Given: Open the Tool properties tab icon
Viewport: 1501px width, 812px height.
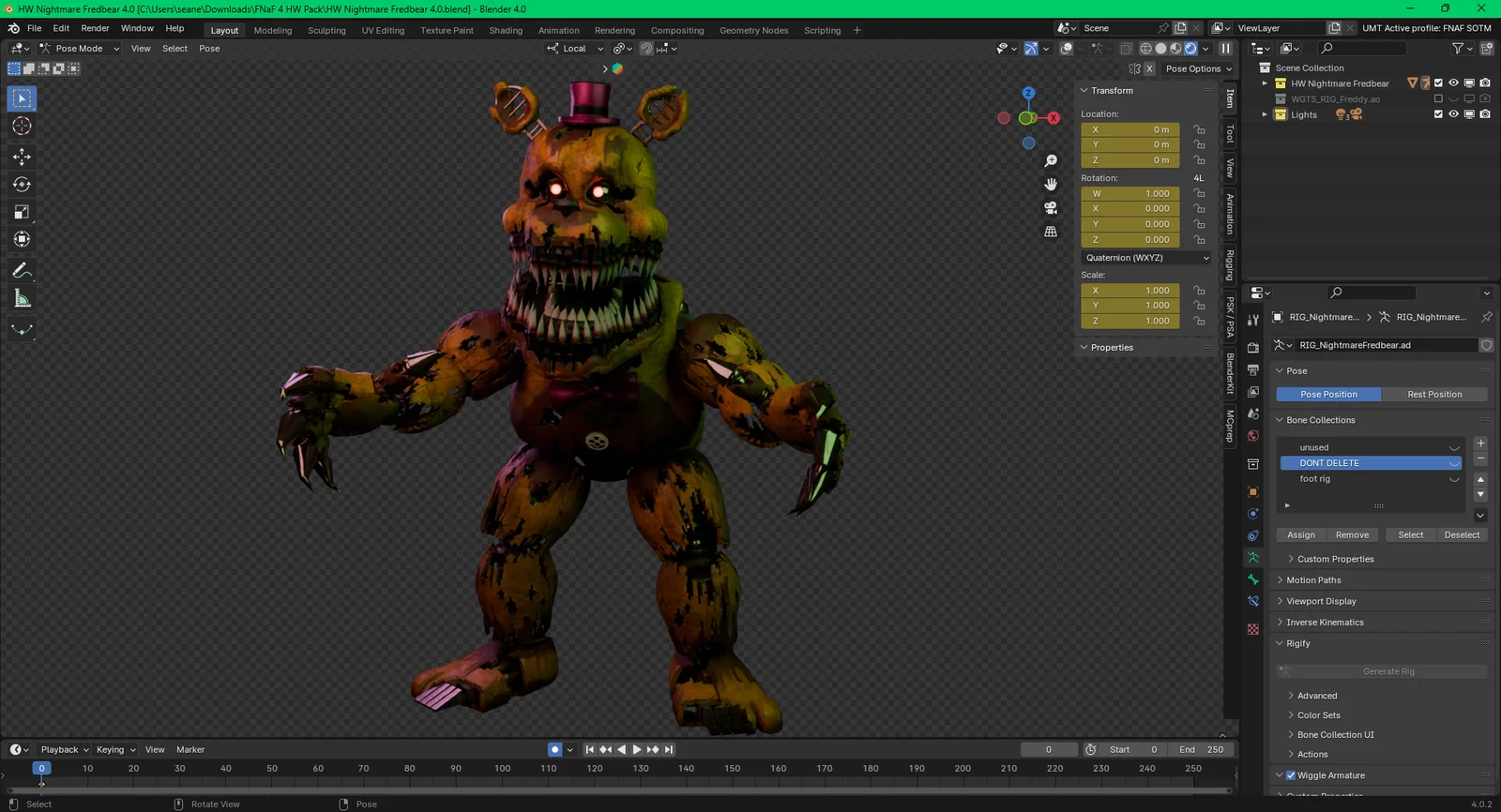Looking at the screenshot, I should (1253, 319).
